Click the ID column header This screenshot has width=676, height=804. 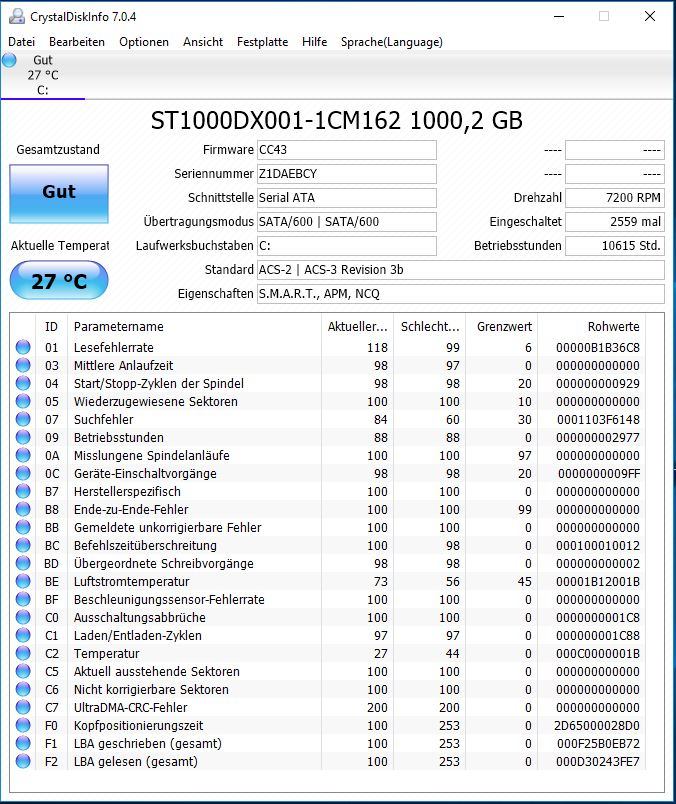[x=51, y=327]
